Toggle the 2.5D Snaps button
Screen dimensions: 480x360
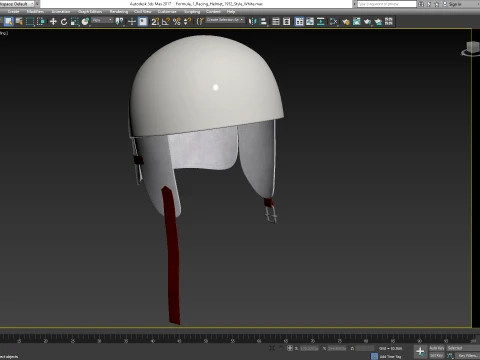(155, 22)
